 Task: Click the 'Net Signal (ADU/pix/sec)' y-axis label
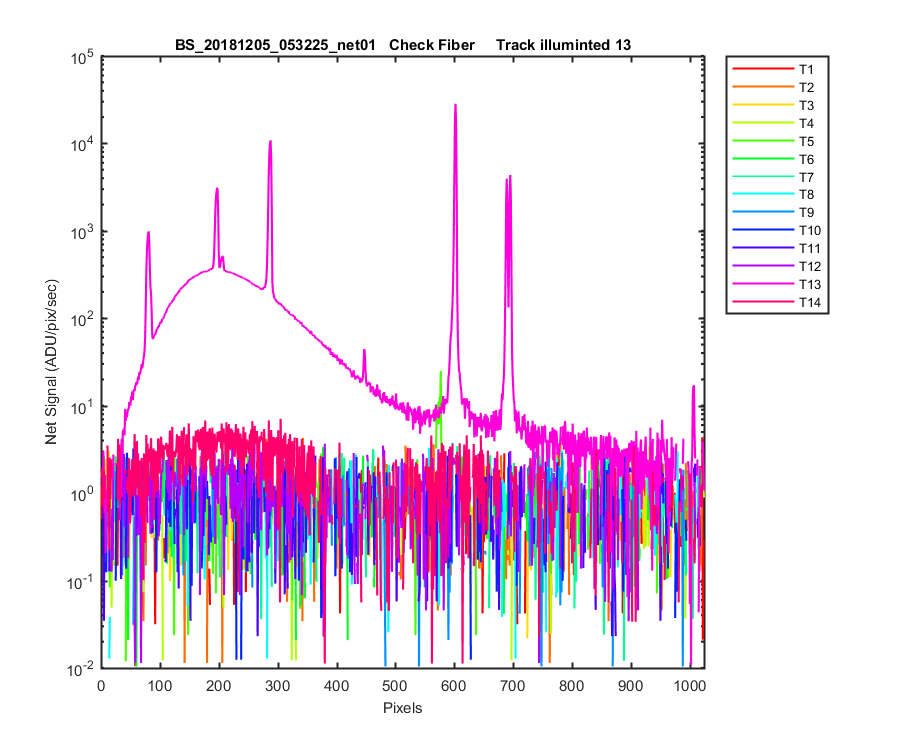(x=51, y=362)
